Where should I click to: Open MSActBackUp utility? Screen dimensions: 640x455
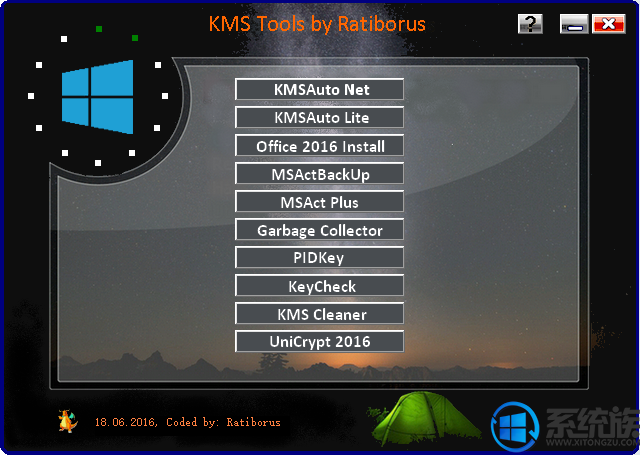point(319,173)
